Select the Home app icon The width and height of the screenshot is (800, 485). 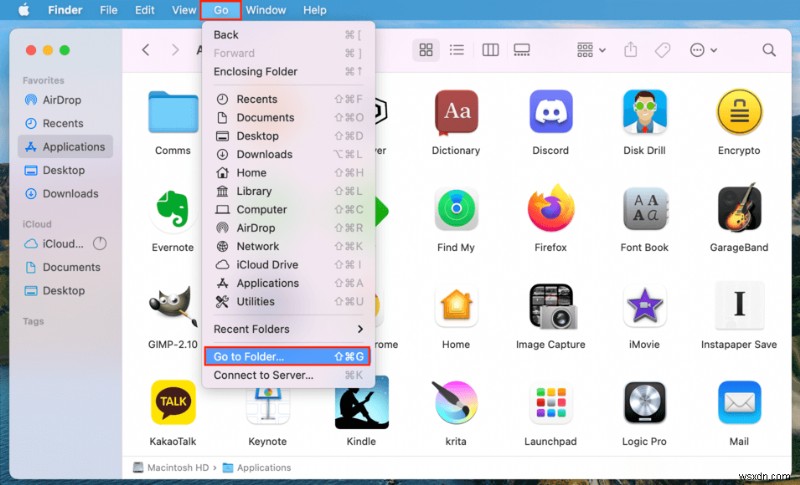456,305
